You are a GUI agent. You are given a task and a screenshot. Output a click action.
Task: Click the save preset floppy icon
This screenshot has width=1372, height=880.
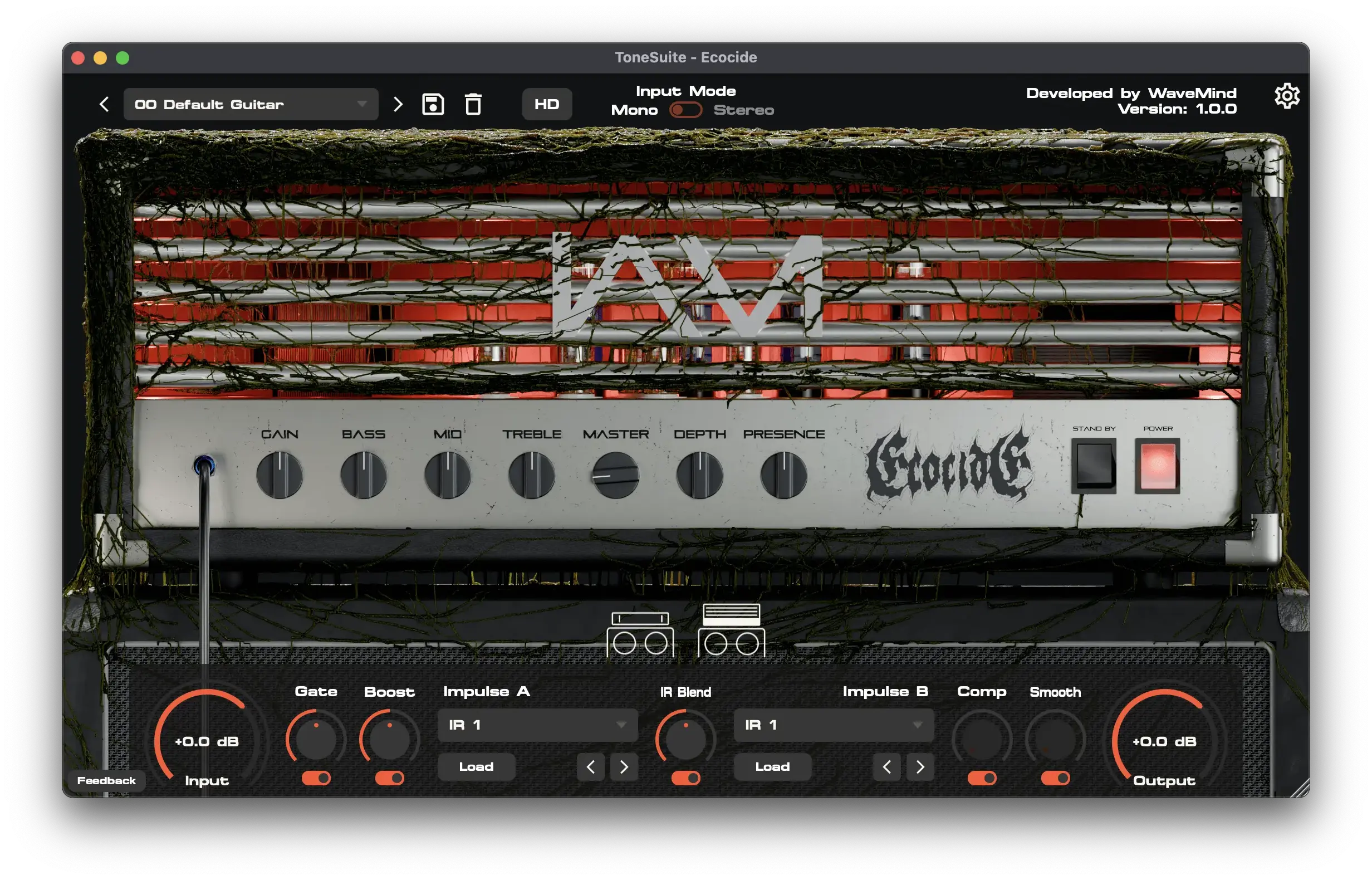pos(433,104)
